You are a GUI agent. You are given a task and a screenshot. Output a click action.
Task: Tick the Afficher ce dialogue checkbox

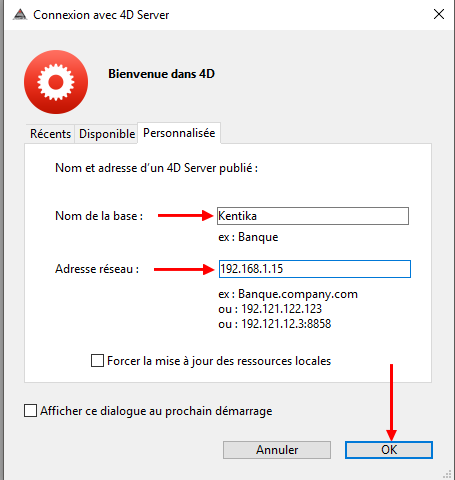tap(30, 411)
